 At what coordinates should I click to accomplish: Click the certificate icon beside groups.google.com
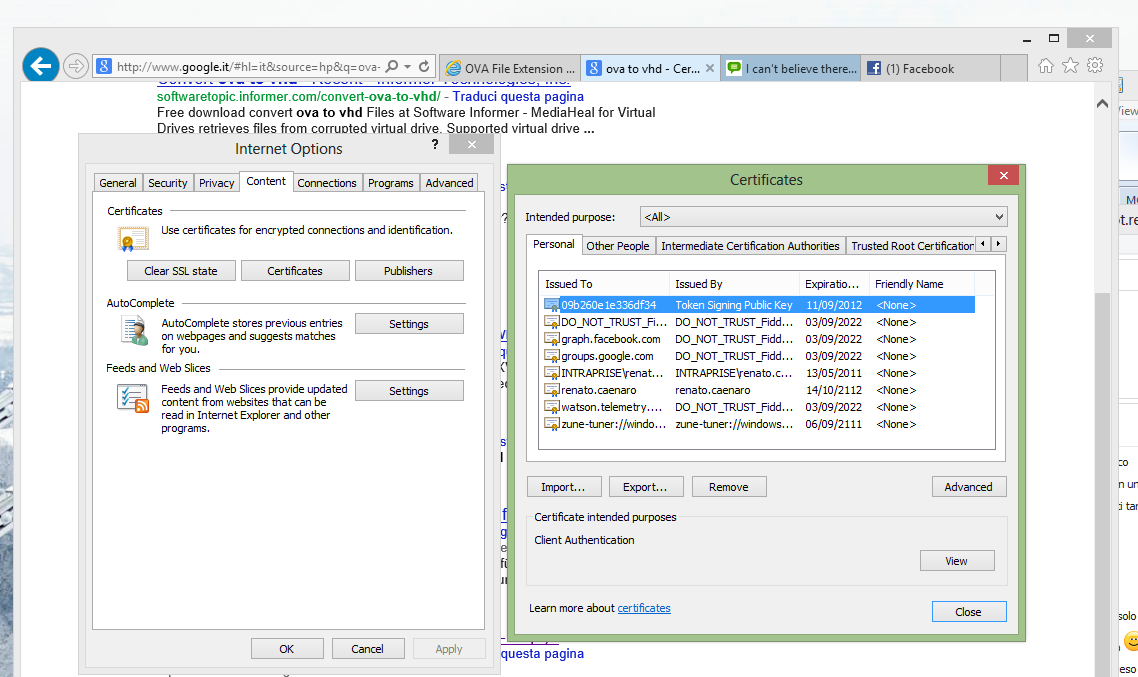click(552, 356)
